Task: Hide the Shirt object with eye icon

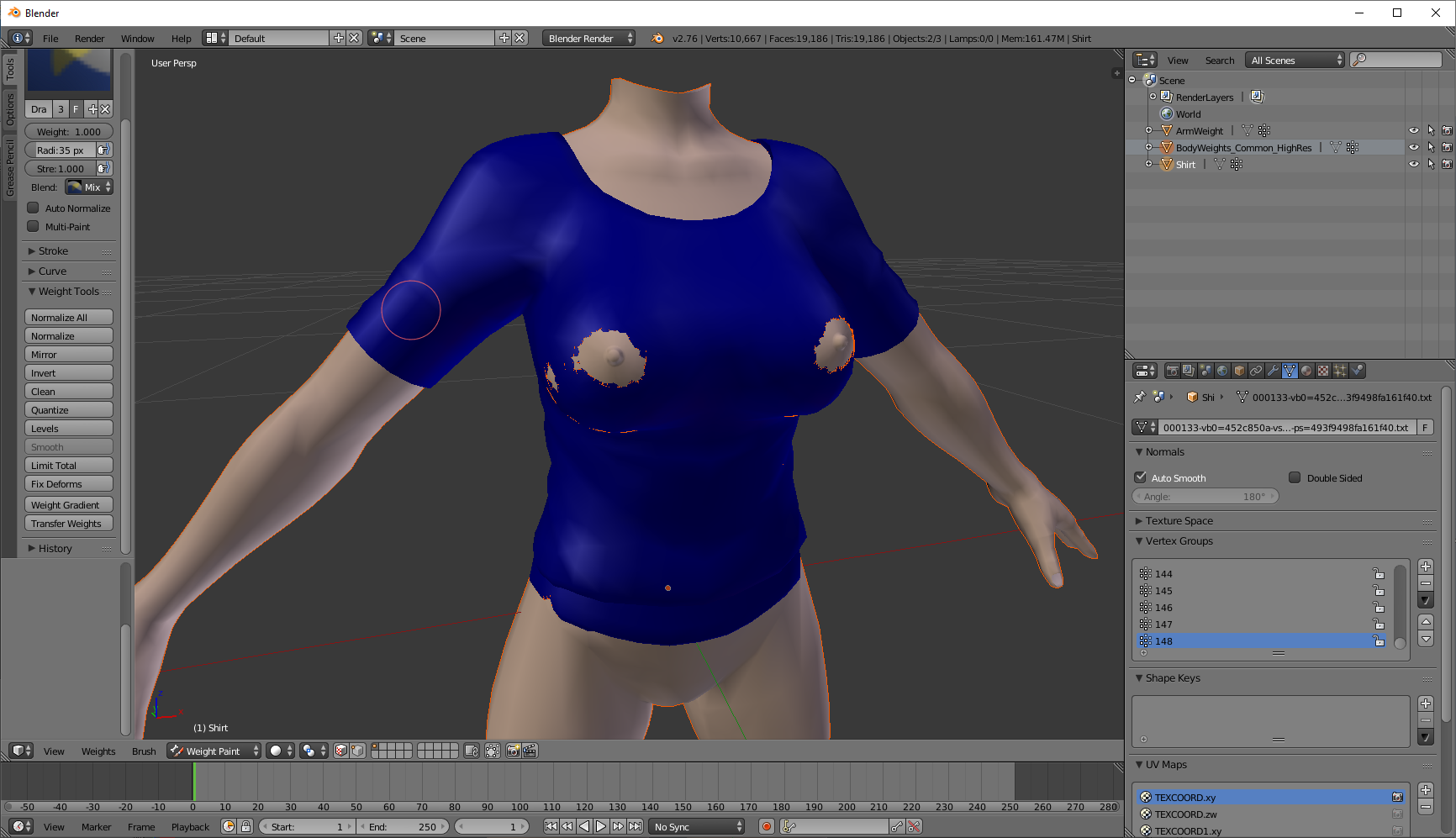Action: click(x=1414, y=164)
